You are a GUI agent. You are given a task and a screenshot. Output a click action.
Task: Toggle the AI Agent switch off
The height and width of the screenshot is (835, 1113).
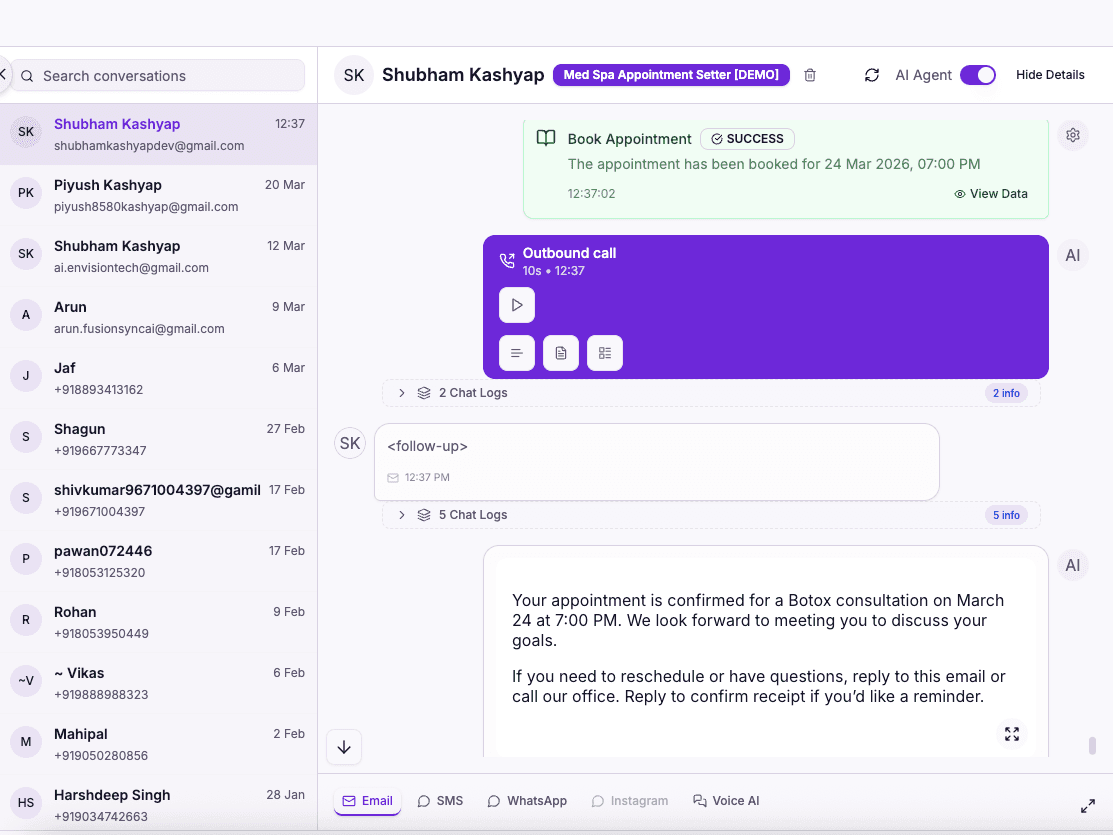click(x=977, y=74)
